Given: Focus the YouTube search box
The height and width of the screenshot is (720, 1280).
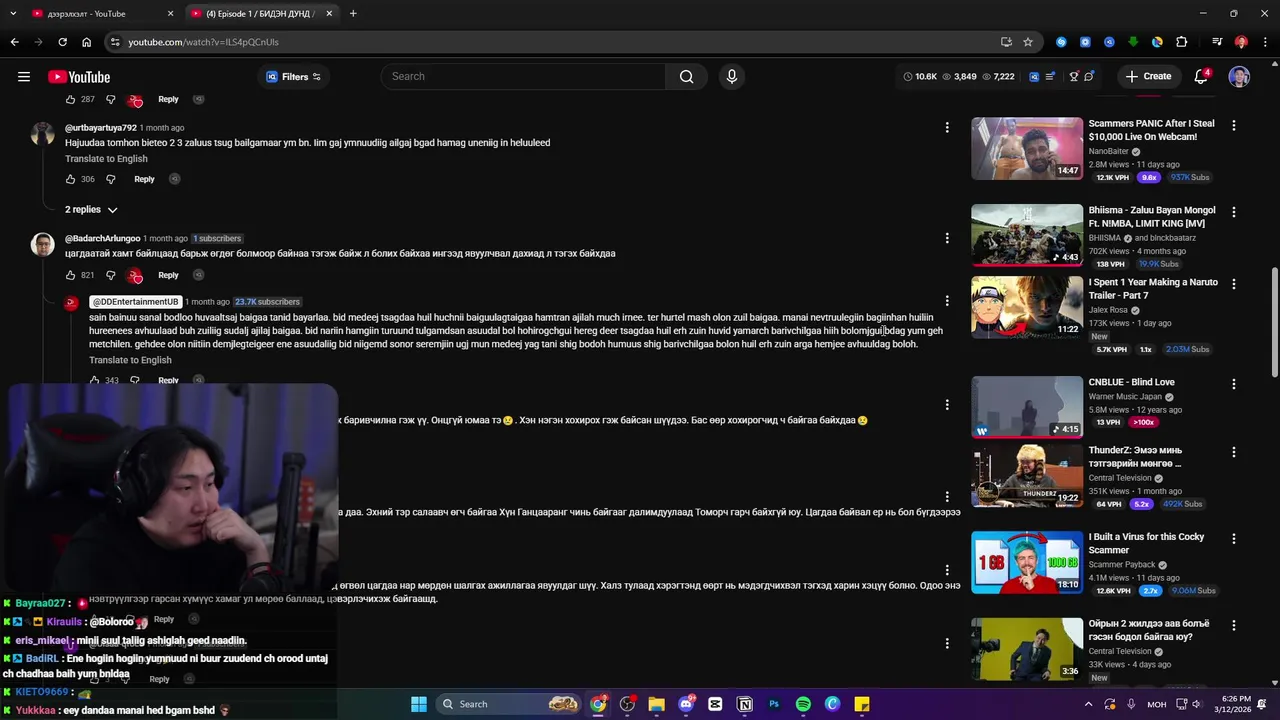Looking at the screenshot, I should tap(523, 76).
